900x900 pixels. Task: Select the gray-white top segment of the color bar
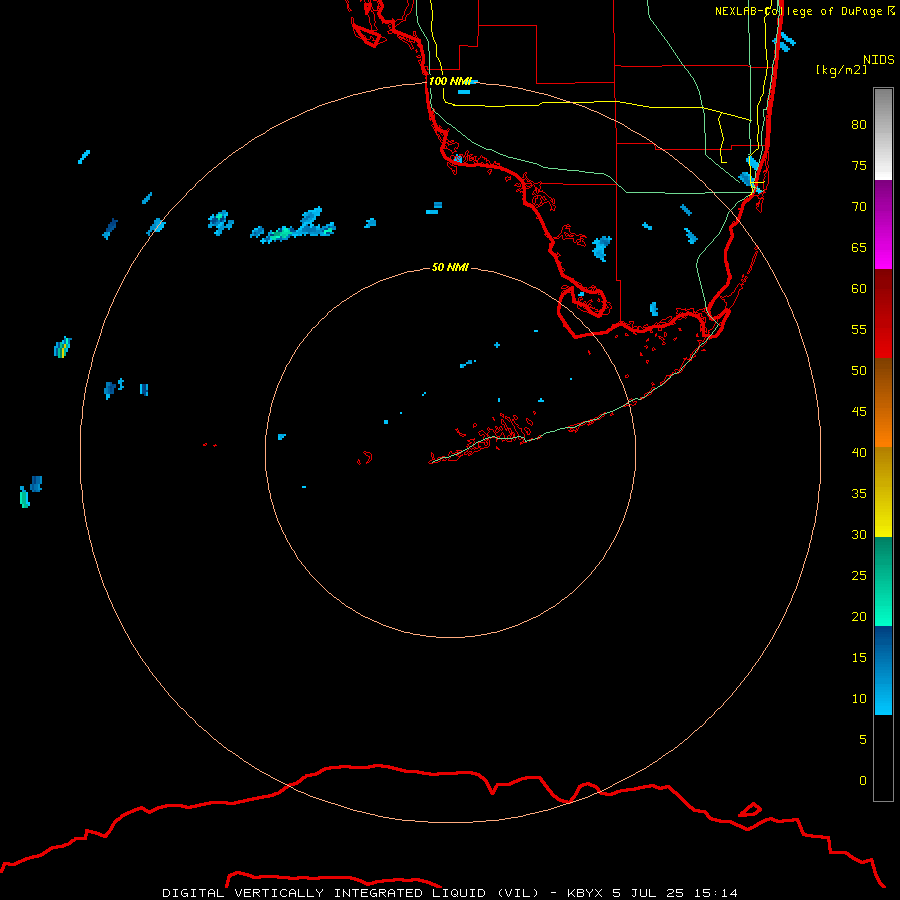point(883,135)
